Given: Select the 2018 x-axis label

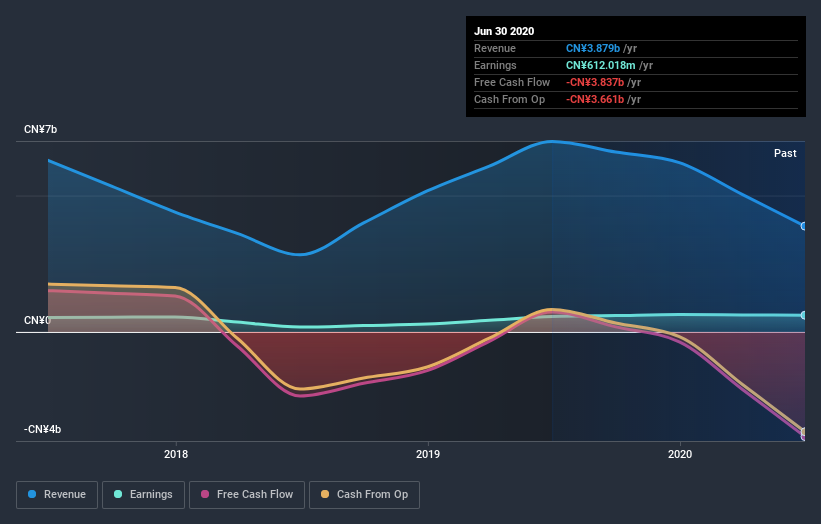Looking at the screenshot, I should click(x=176, y=454).
